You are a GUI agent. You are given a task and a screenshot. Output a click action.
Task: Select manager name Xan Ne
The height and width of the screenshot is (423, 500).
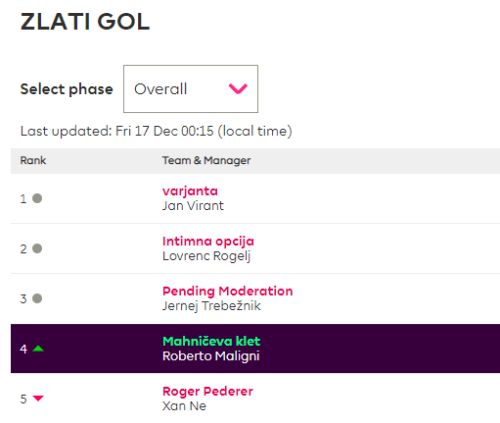click(184, 406)
